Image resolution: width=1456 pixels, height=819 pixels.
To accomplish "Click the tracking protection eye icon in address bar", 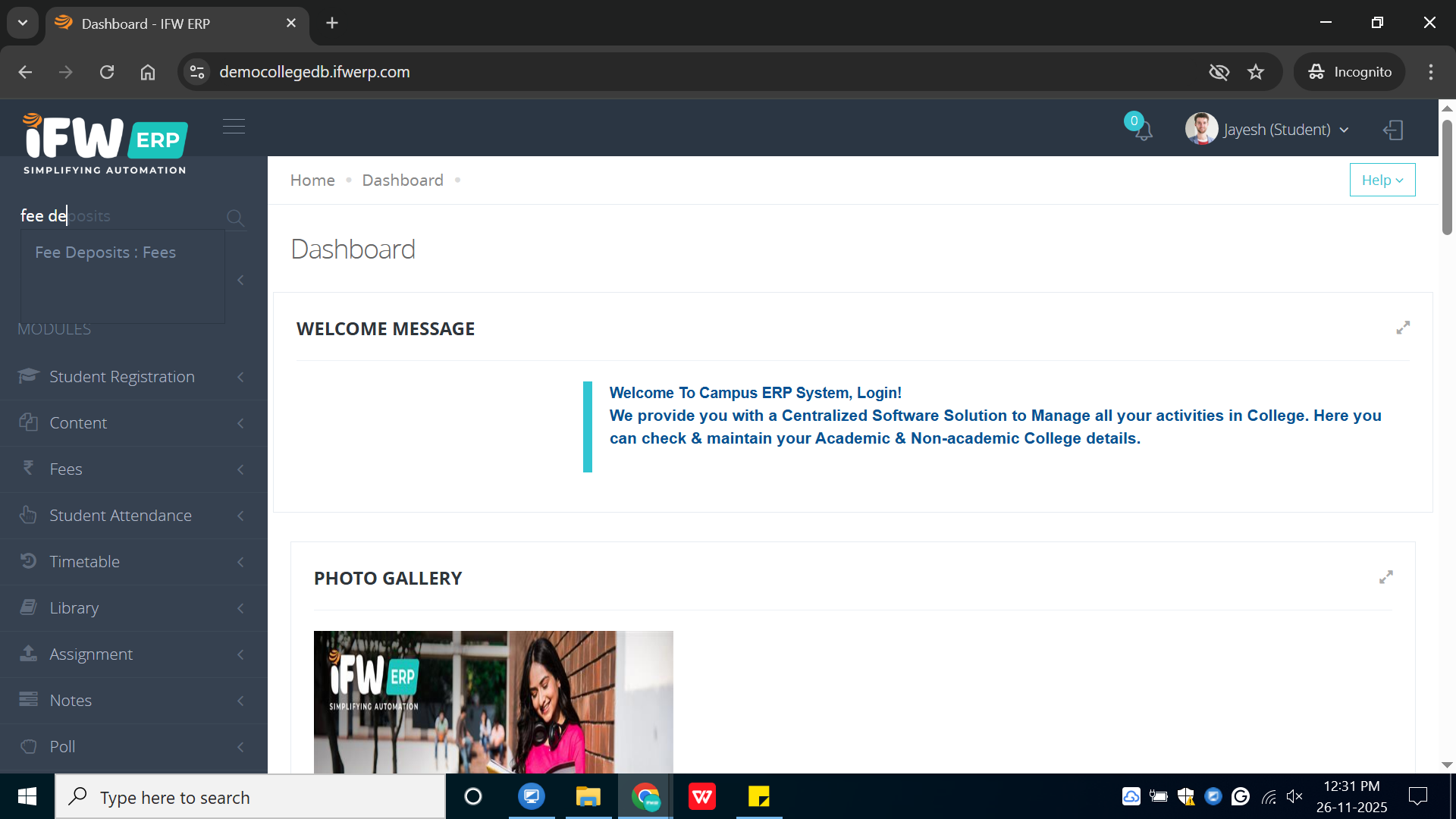I will pos(1219,72).
